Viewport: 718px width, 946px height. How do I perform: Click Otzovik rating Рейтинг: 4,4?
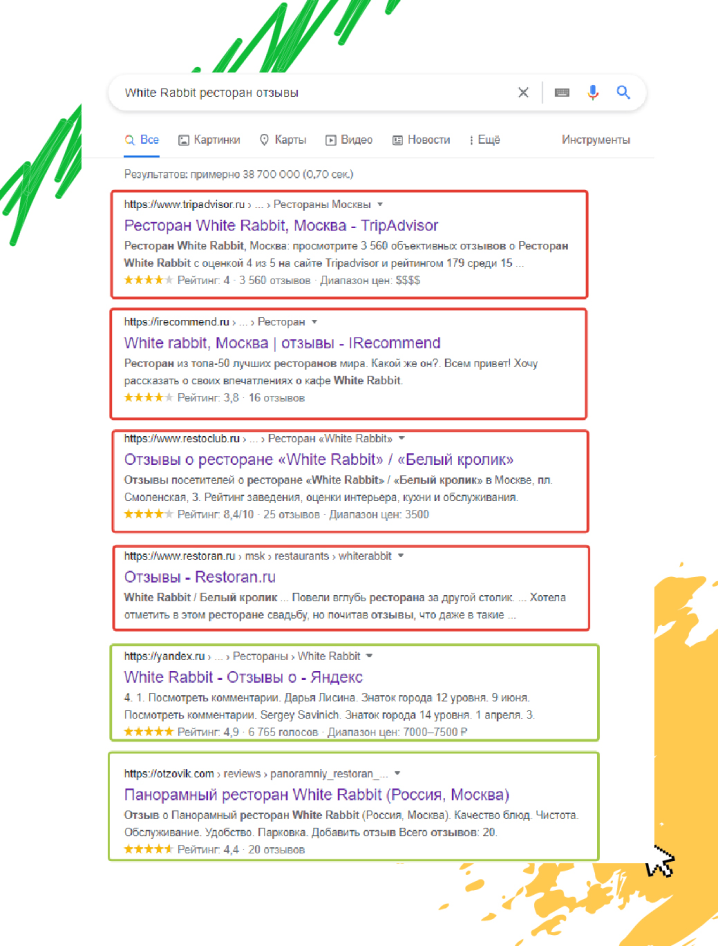[x=182, y=849]
